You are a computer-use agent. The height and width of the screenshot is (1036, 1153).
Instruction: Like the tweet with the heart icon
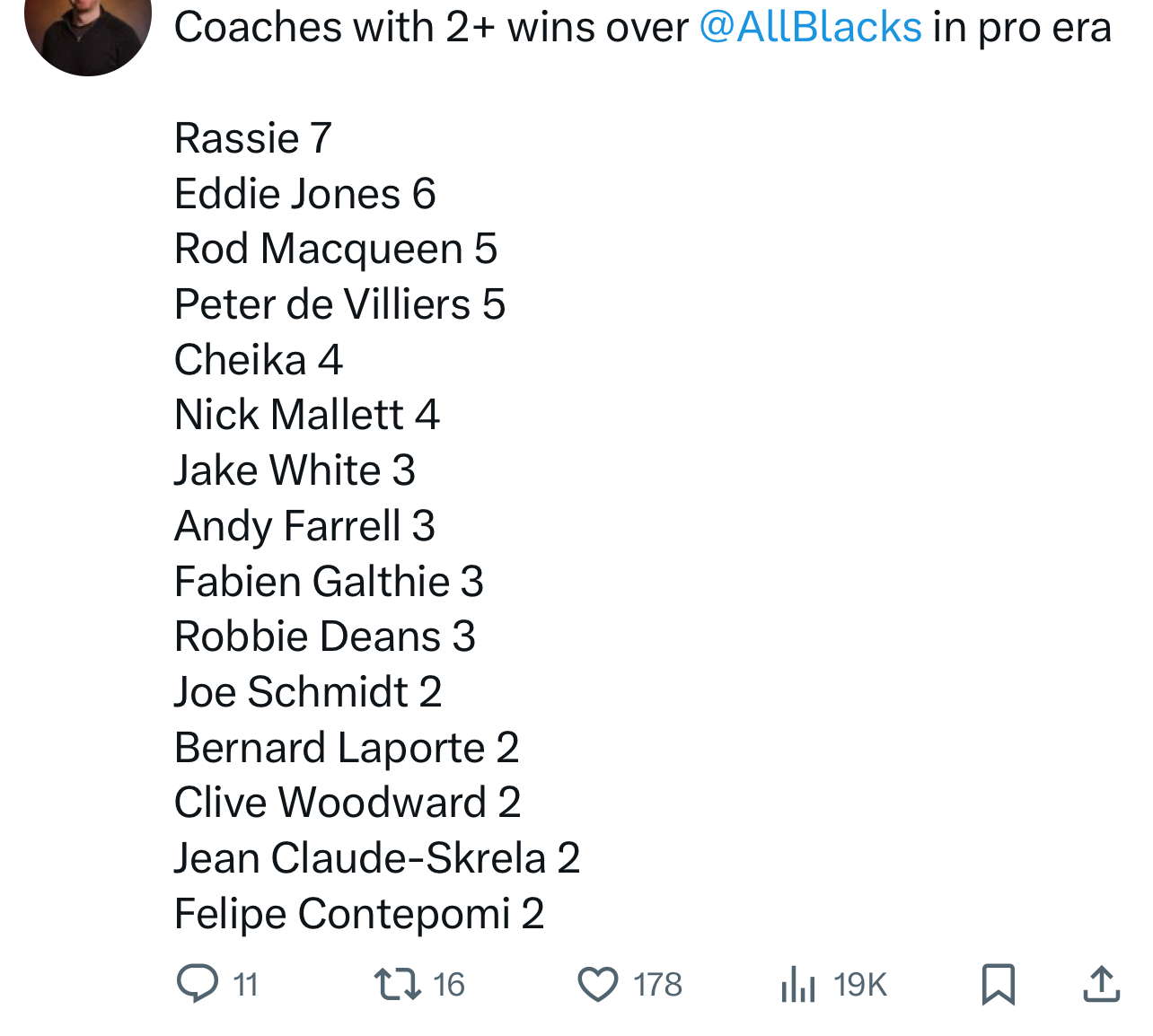(x=598, y=984)
